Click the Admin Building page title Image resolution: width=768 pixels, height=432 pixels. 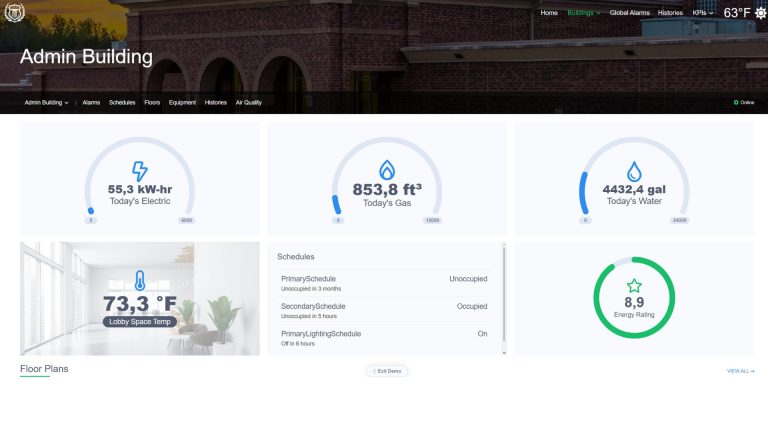86,57
